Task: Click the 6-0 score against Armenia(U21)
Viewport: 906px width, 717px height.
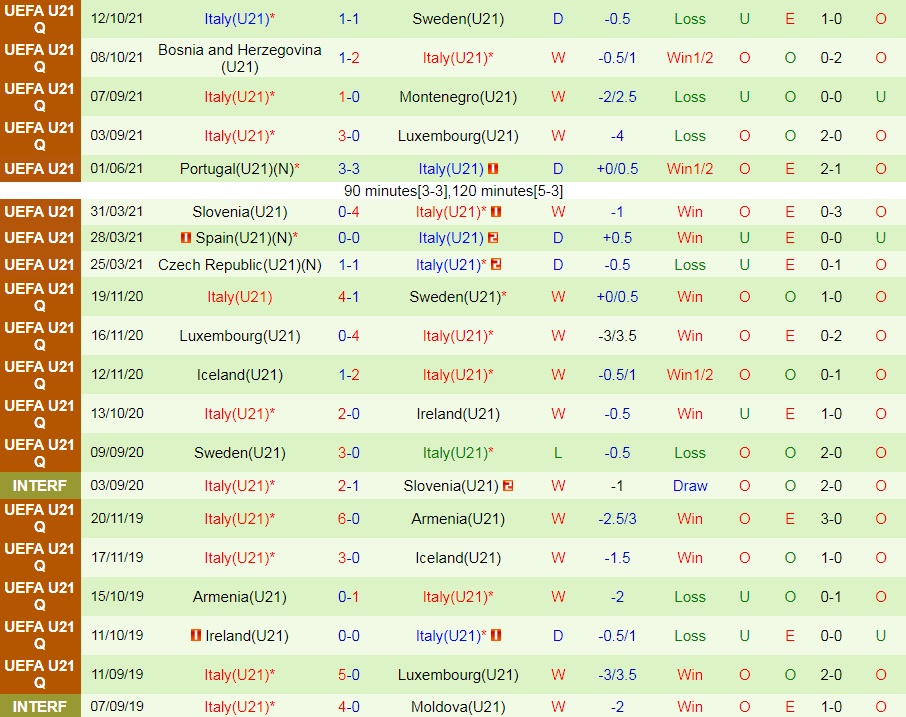Action: tap(349, 519)
